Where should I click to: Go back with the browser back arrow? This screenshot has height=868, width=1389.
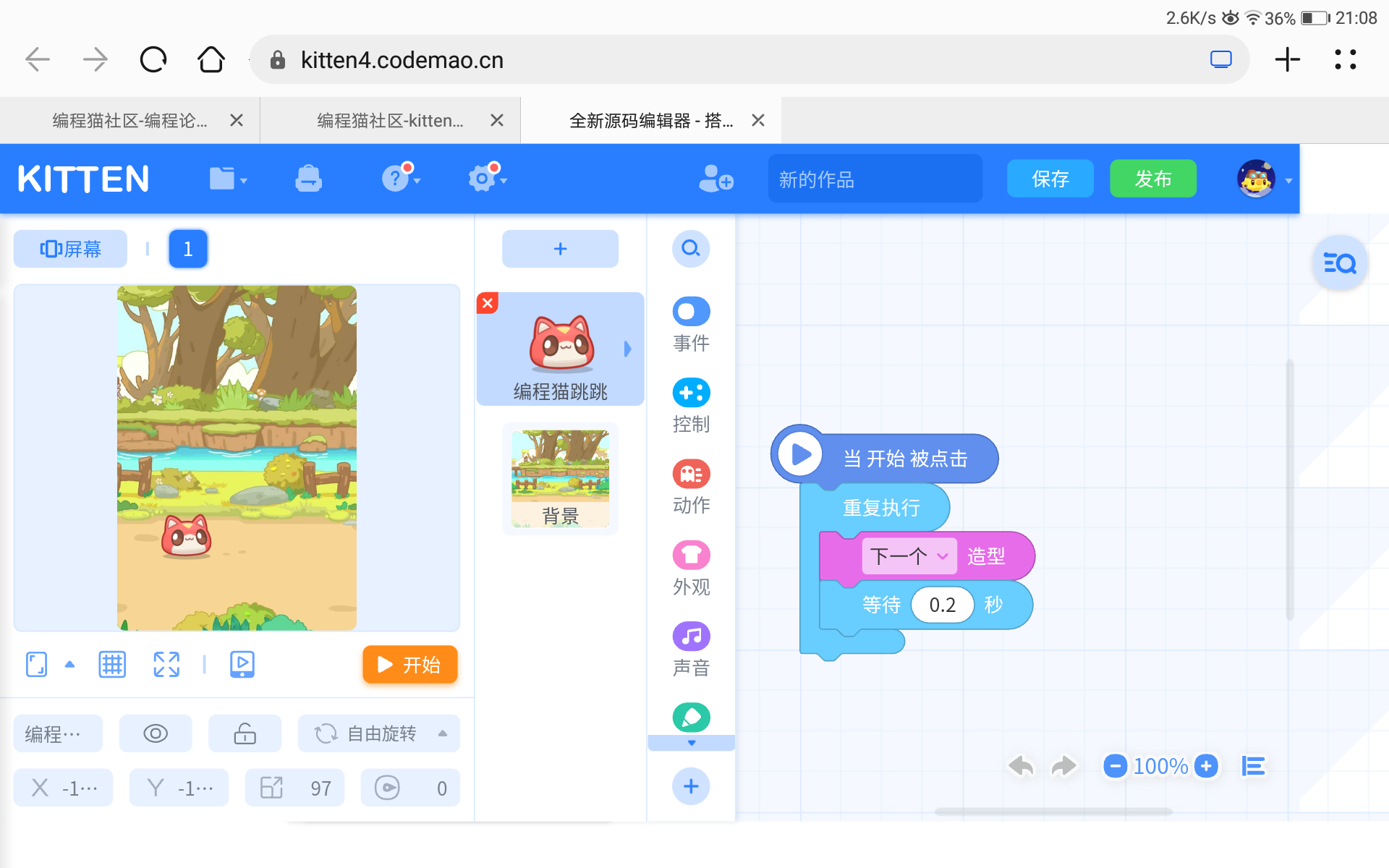tap(38, 59)
